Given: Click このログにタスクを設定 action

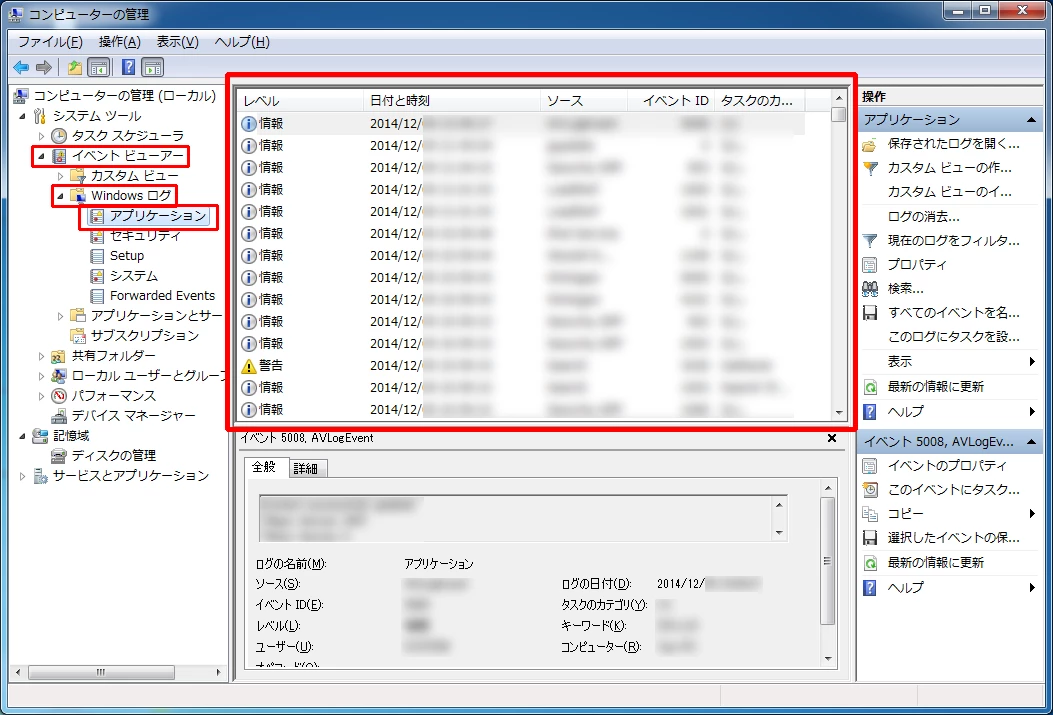Looking at the screenshot, I should [953, 336].
